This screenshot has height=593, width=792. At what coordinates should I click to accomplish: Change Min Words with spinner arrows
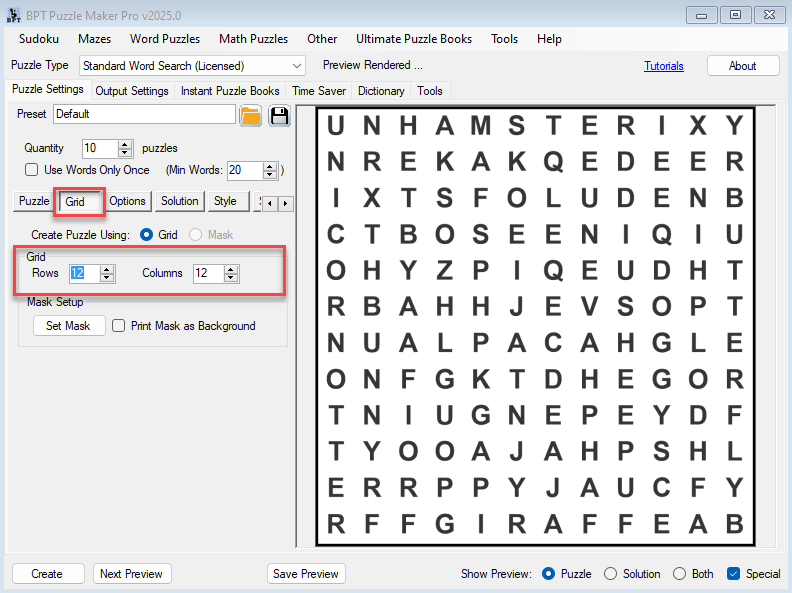point(269,170)
